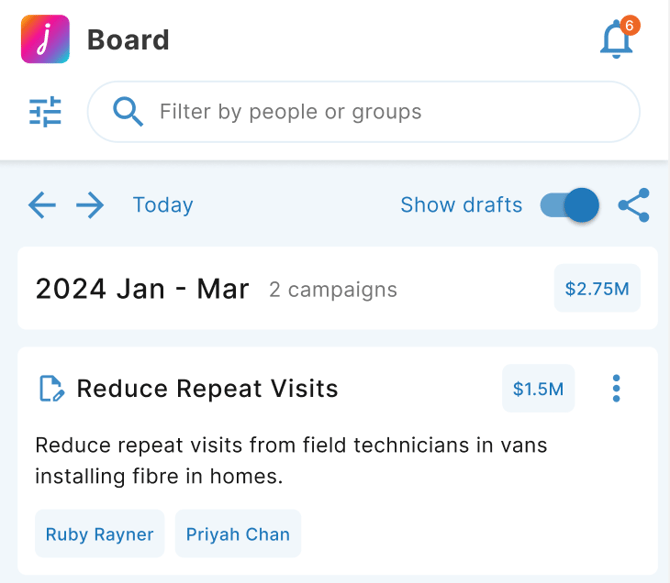Expand the 2024 Jan - Mar section header
Viewport: 670px width, 583px height.
point(142,289)
